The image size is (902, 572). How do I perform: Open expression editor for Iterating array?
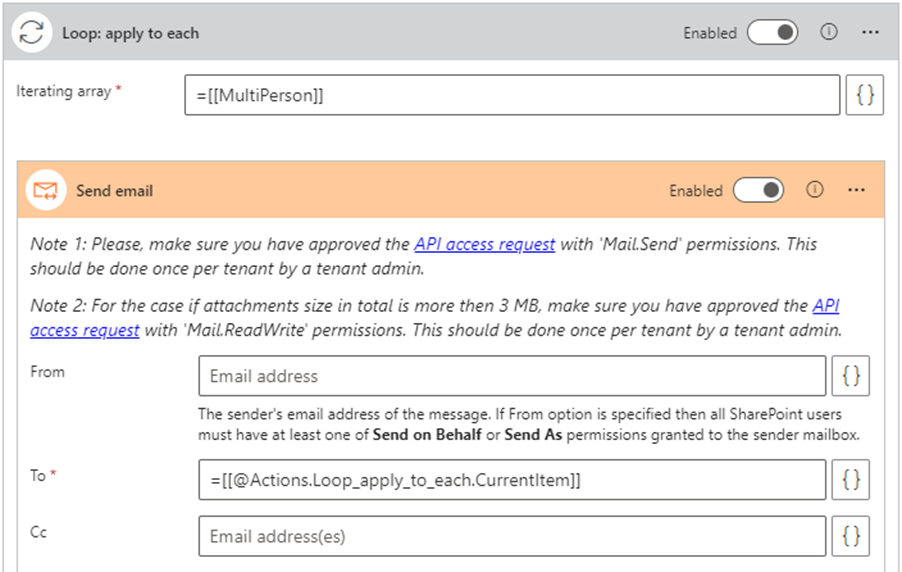tap(866, 95)
